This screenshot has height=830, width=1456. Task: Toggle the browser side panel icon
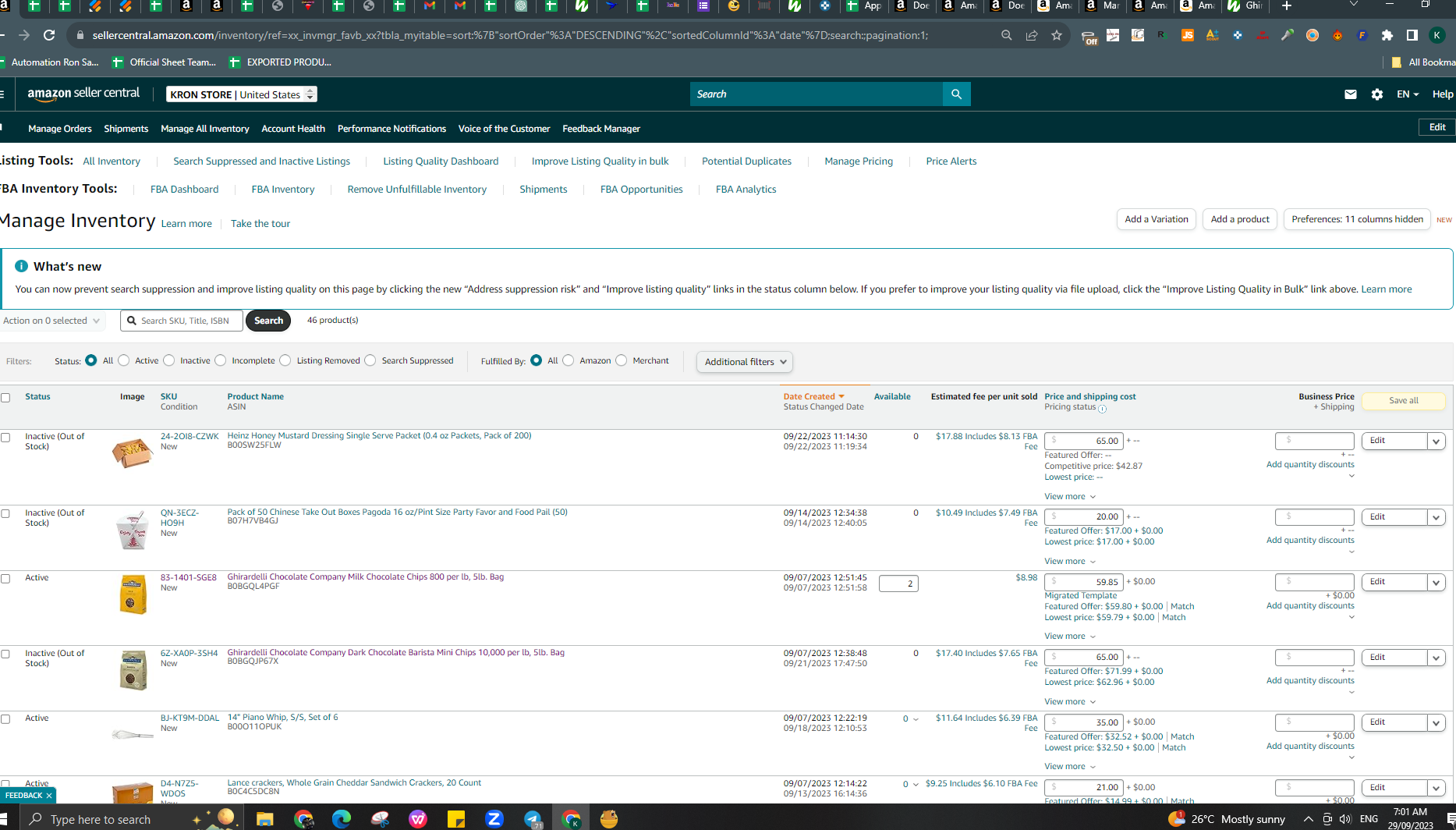[1412, 35]
